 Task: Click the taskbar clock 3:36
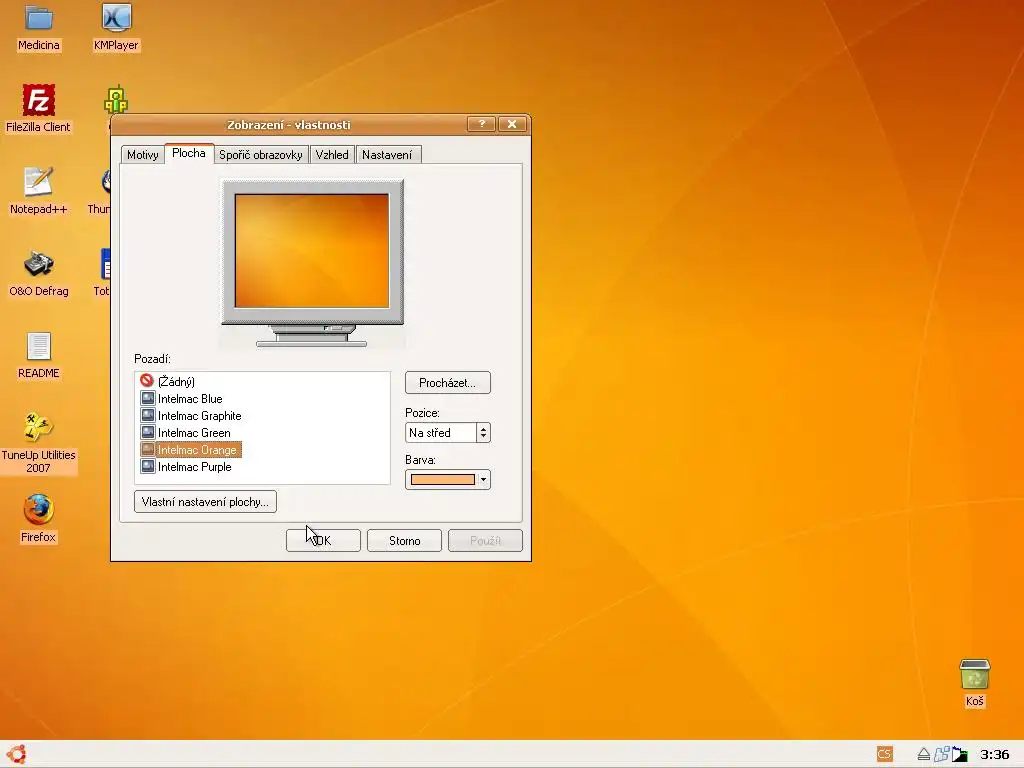pyautogui.click(x=994, y=754)
